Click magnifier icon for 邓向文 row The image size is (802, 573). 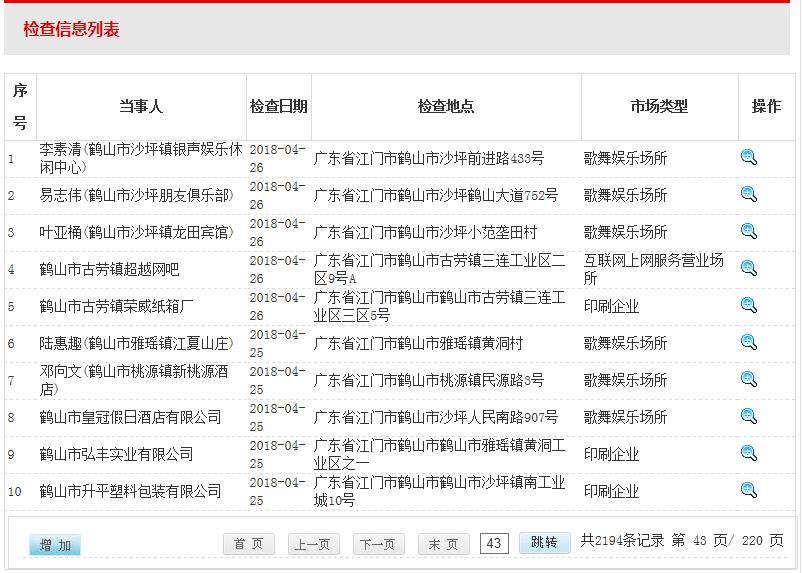coord(748,379)
